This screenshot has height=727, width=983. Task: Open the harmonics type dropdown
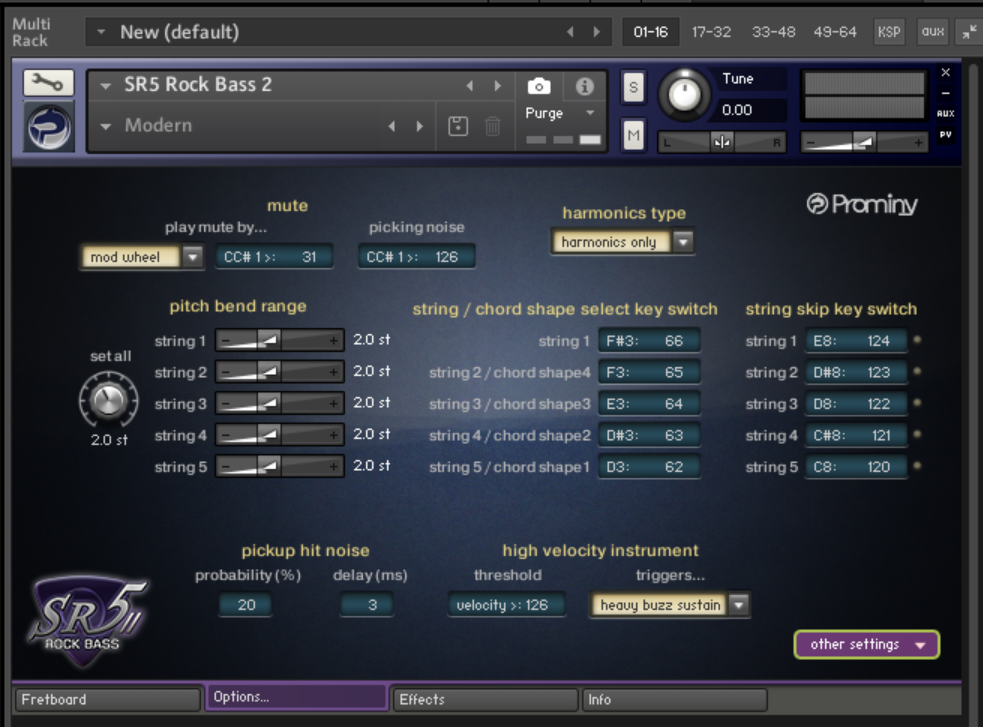click(623, 242)
